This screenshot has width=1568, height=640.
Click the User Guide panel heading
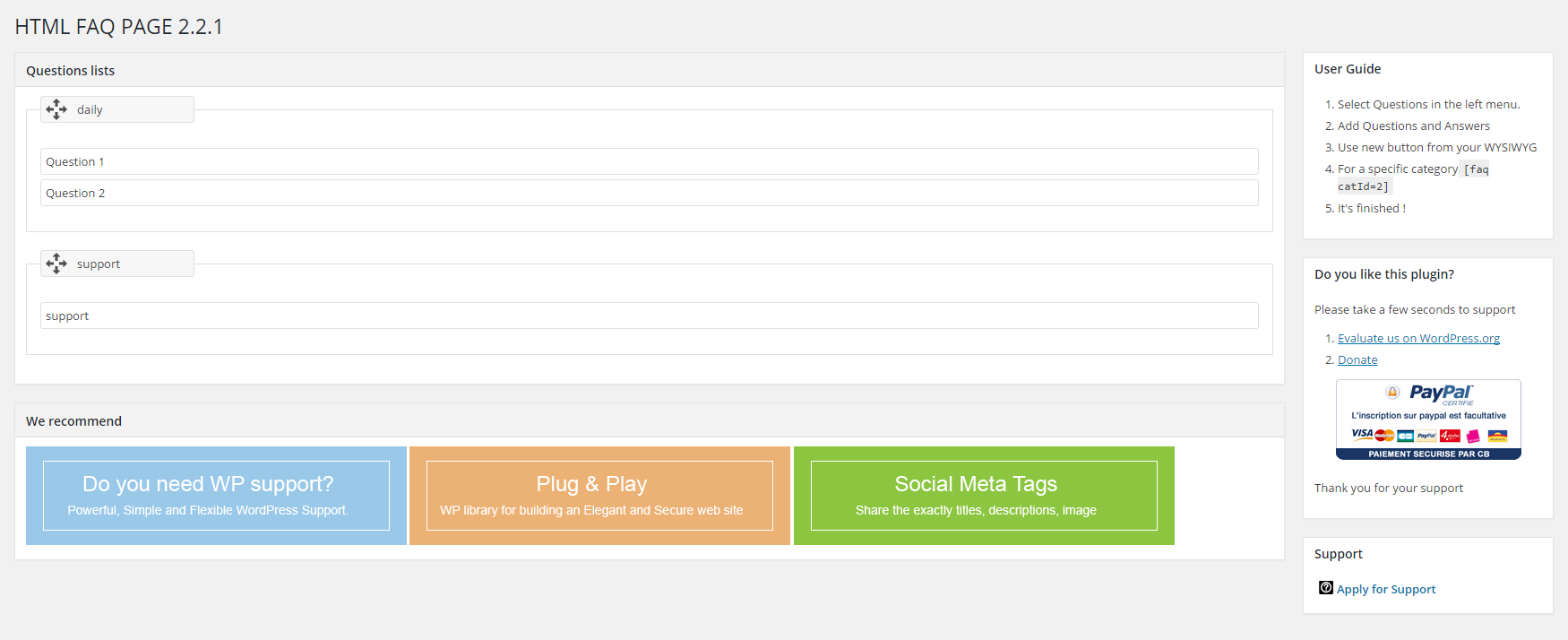[1348, 69]
